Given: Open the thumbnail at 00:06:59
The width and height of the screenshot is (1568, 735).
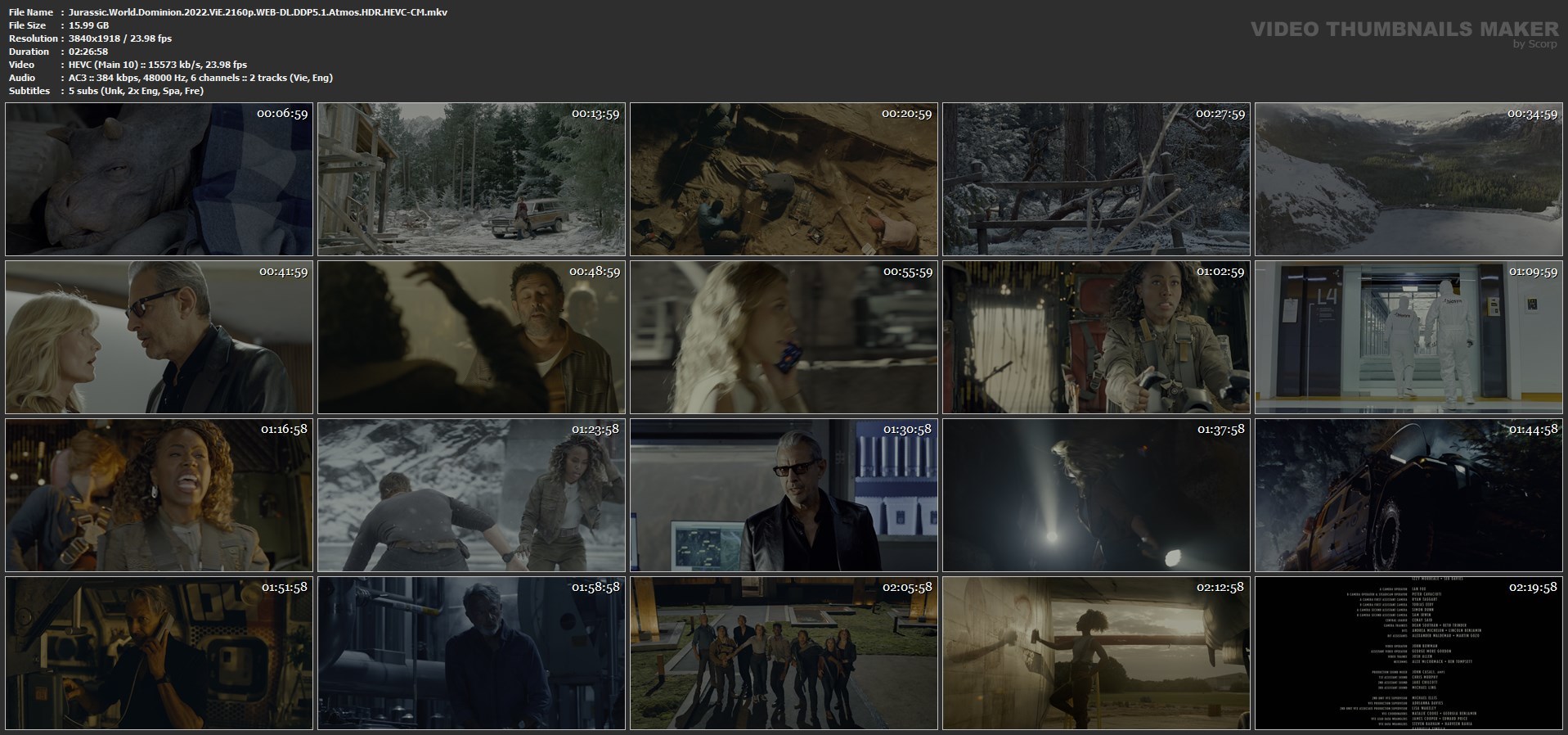Looking at the screenshot, I should tap(159, 179).
